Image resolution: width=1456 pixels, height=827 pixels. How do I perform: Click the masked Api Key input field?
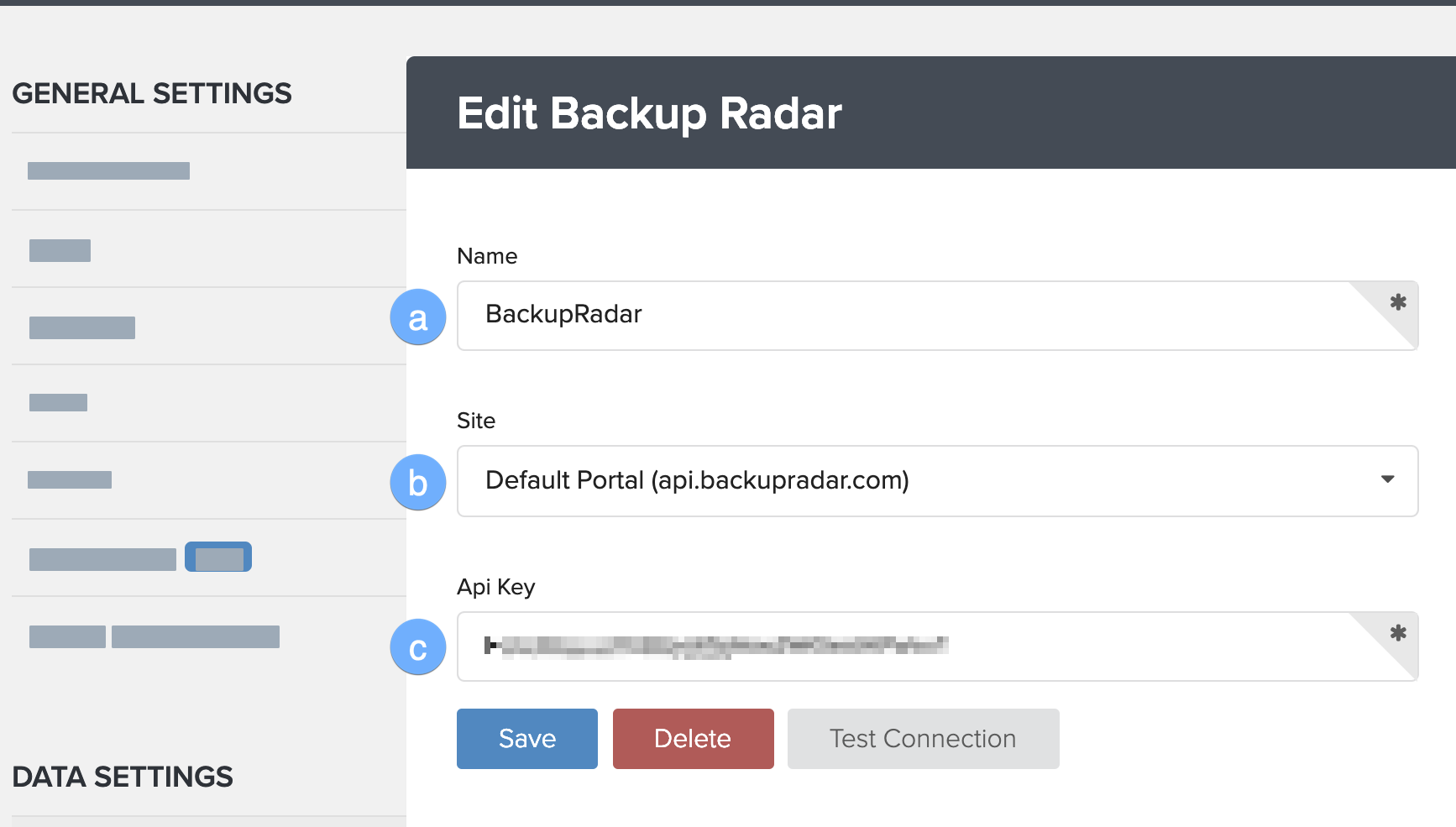840,646
